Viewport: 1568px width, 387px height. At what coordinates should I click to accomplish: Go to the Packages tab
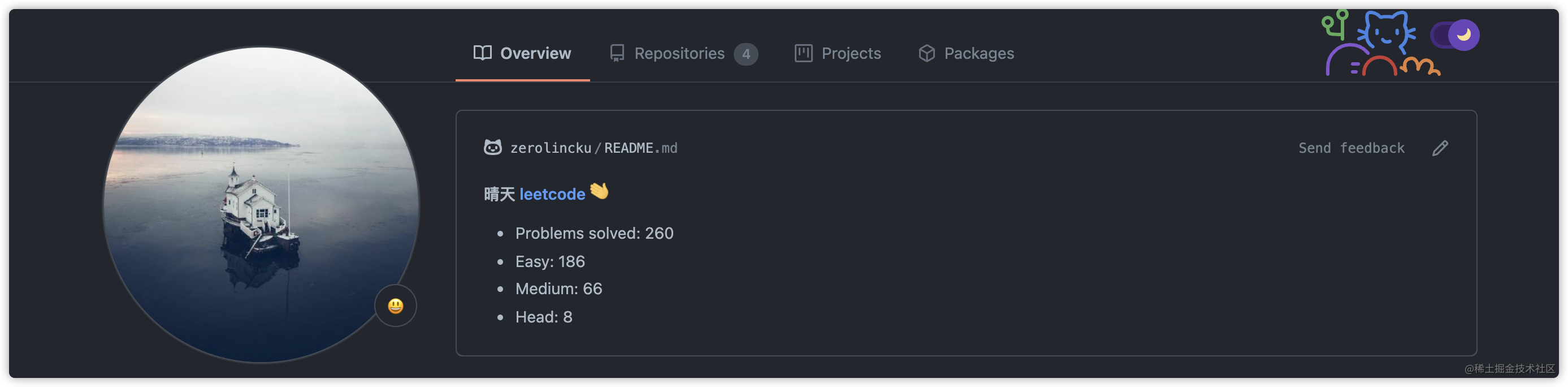(966, 54)
